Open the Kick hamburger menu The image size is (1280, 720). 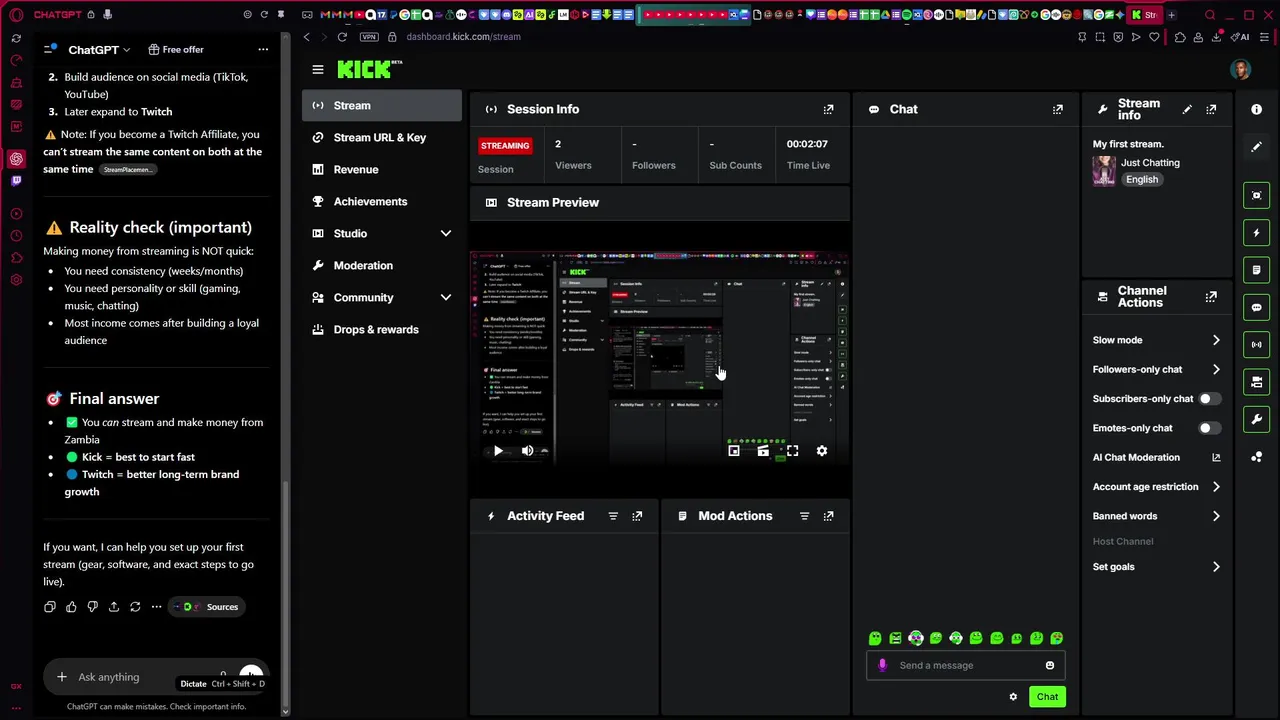[x=318, y=69]
